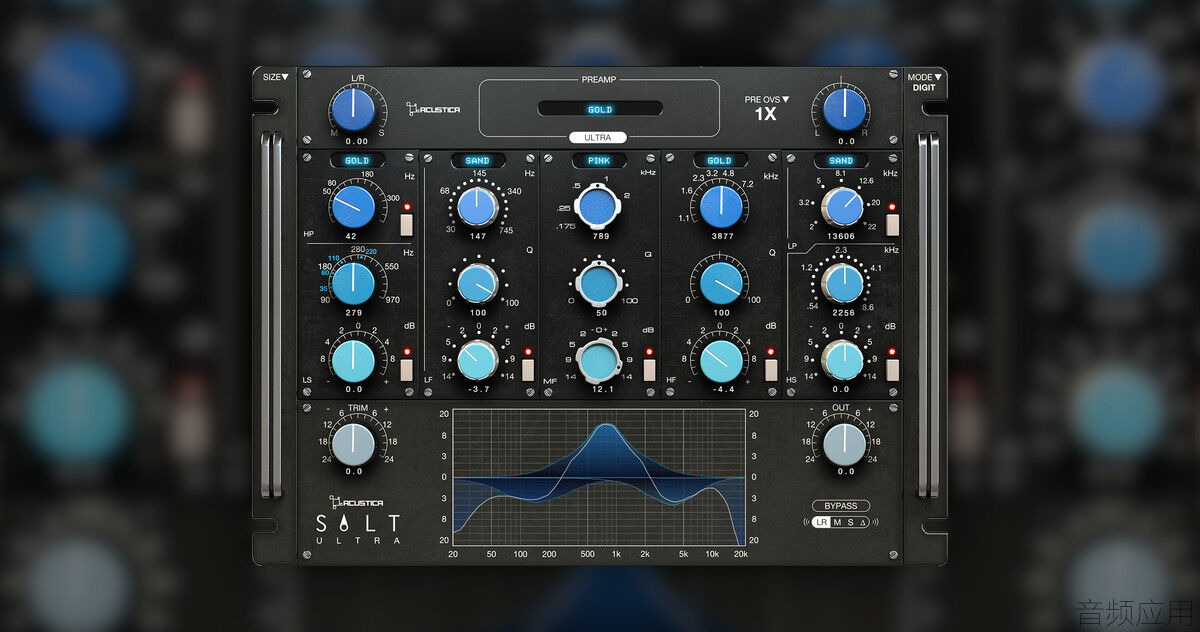Click the 42 value under HP knob
The width and height of the screenshot is (1200, 632).
click(353, 237)
